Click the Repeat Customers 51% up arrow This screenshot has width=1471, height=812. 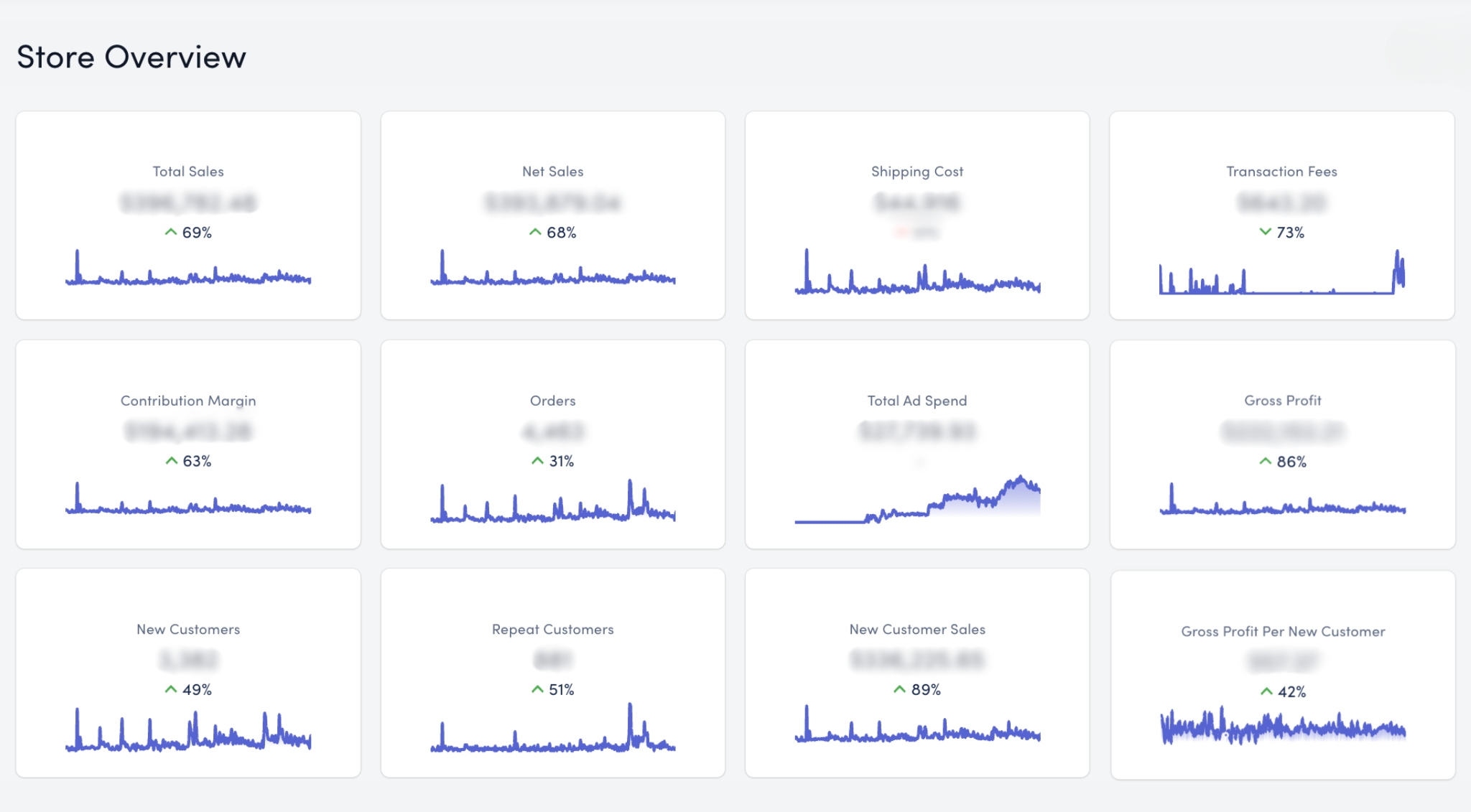click(x=537, y=689)
